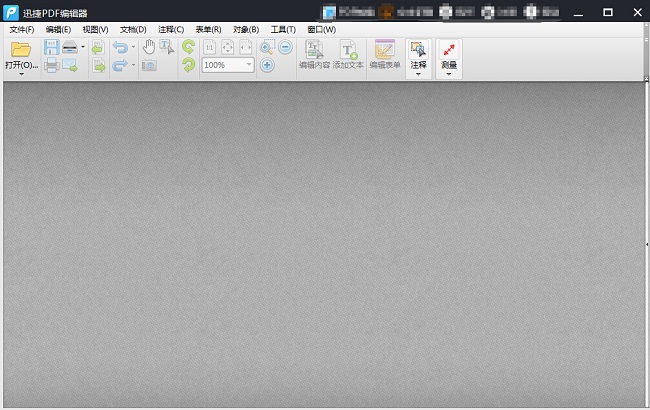Click the 添加文本 tool
Viewport: 650px width, 410px height.
click(x=348, y=55)
